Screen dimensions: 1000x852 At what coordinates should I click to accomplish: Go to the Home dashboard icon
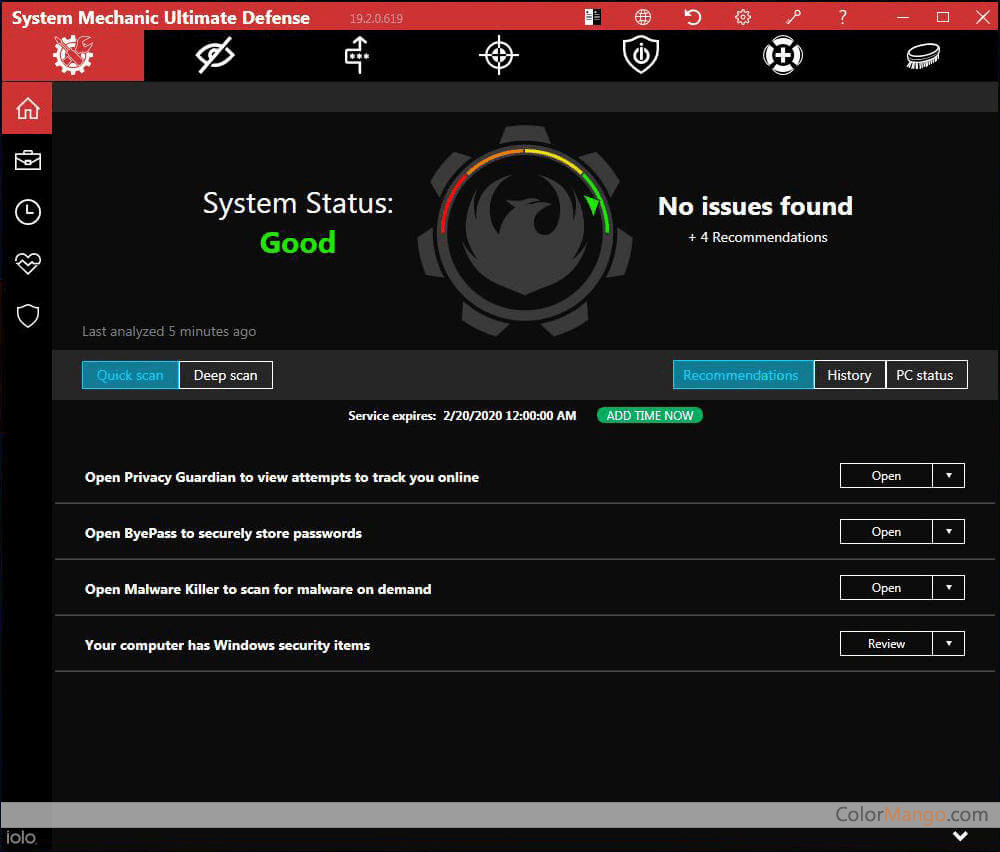point(27,108)
